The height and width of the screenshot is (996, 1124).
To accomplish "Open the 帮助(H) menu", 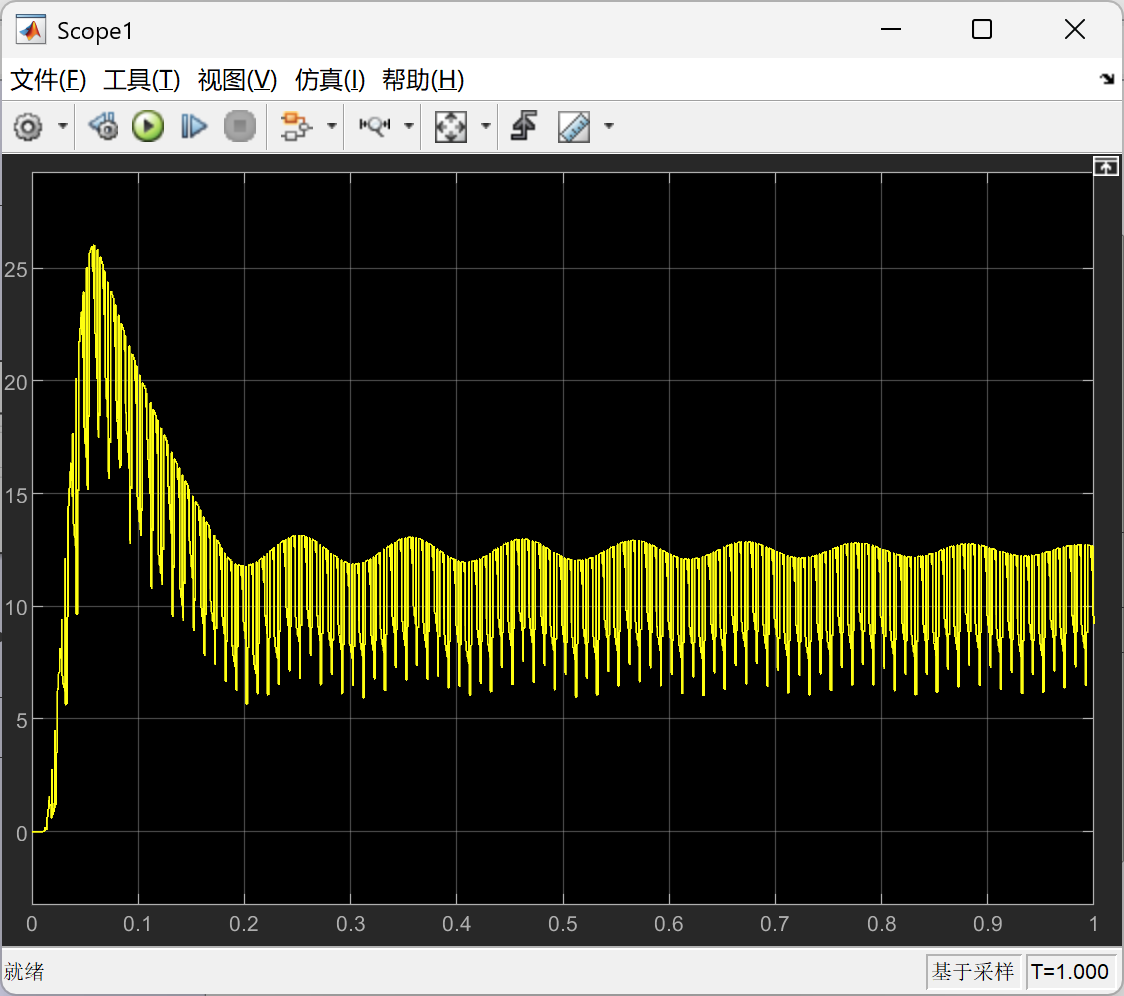I will pyautogui.click(x=423, y=80).
